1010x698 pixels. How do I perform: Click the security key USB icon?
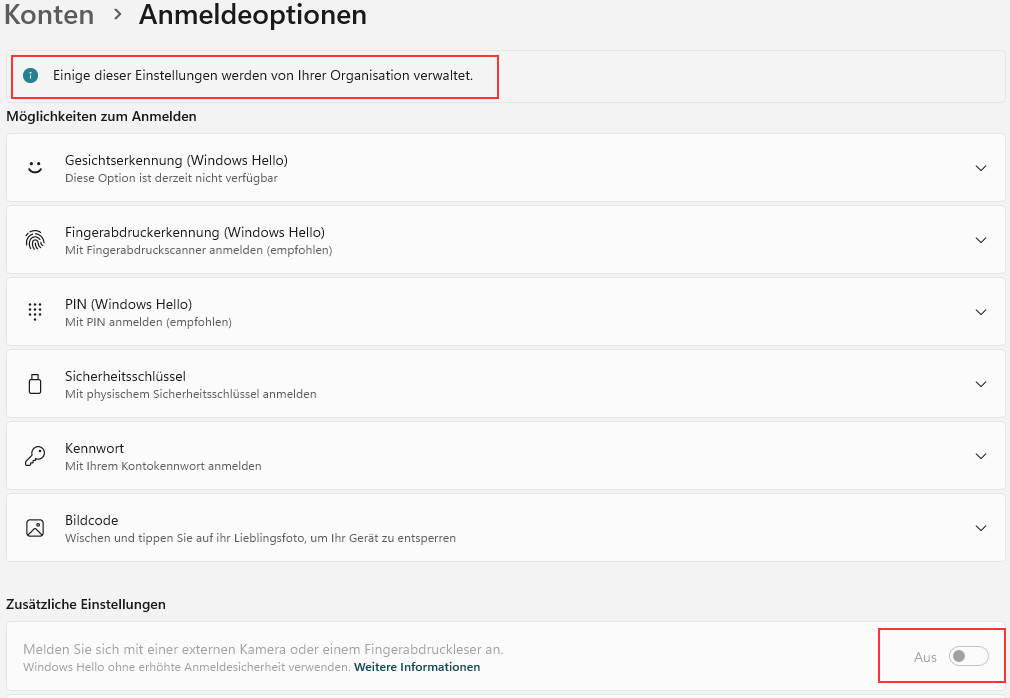[35, 384]
